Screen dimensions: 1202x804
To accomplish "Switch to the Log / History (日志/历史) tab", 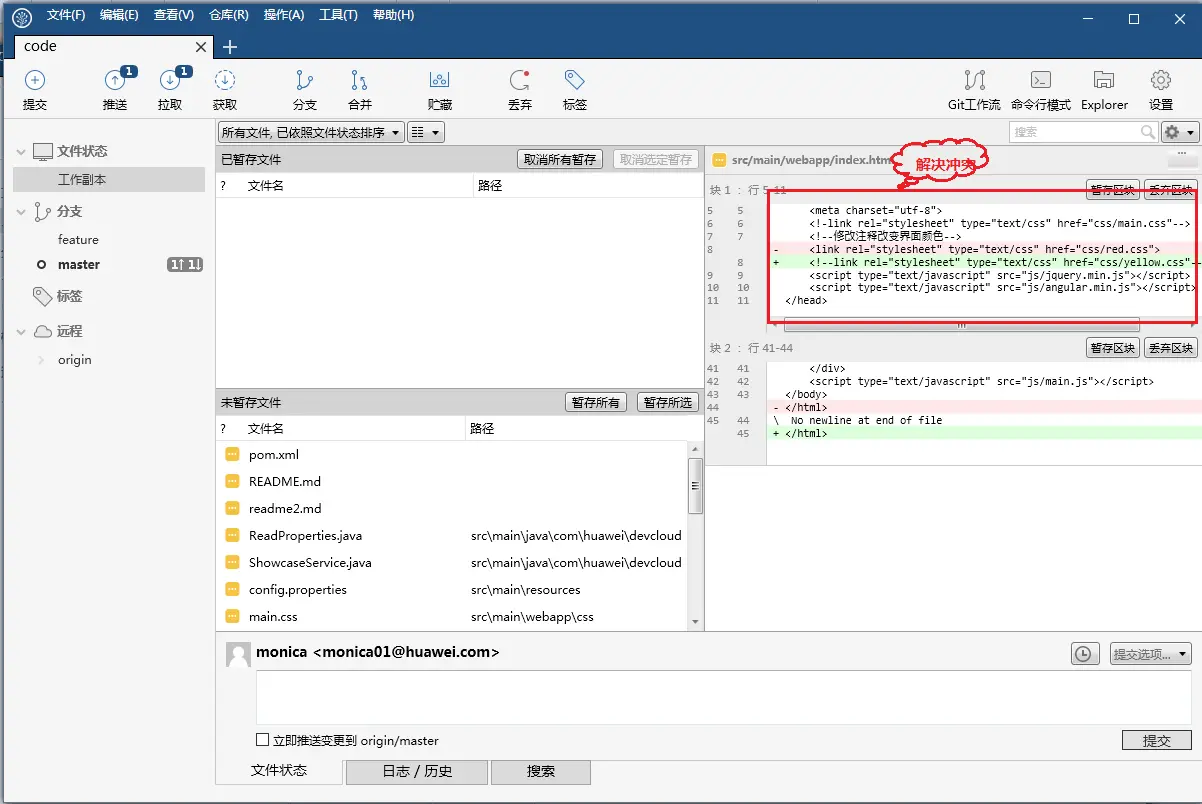I will (417, 772).
